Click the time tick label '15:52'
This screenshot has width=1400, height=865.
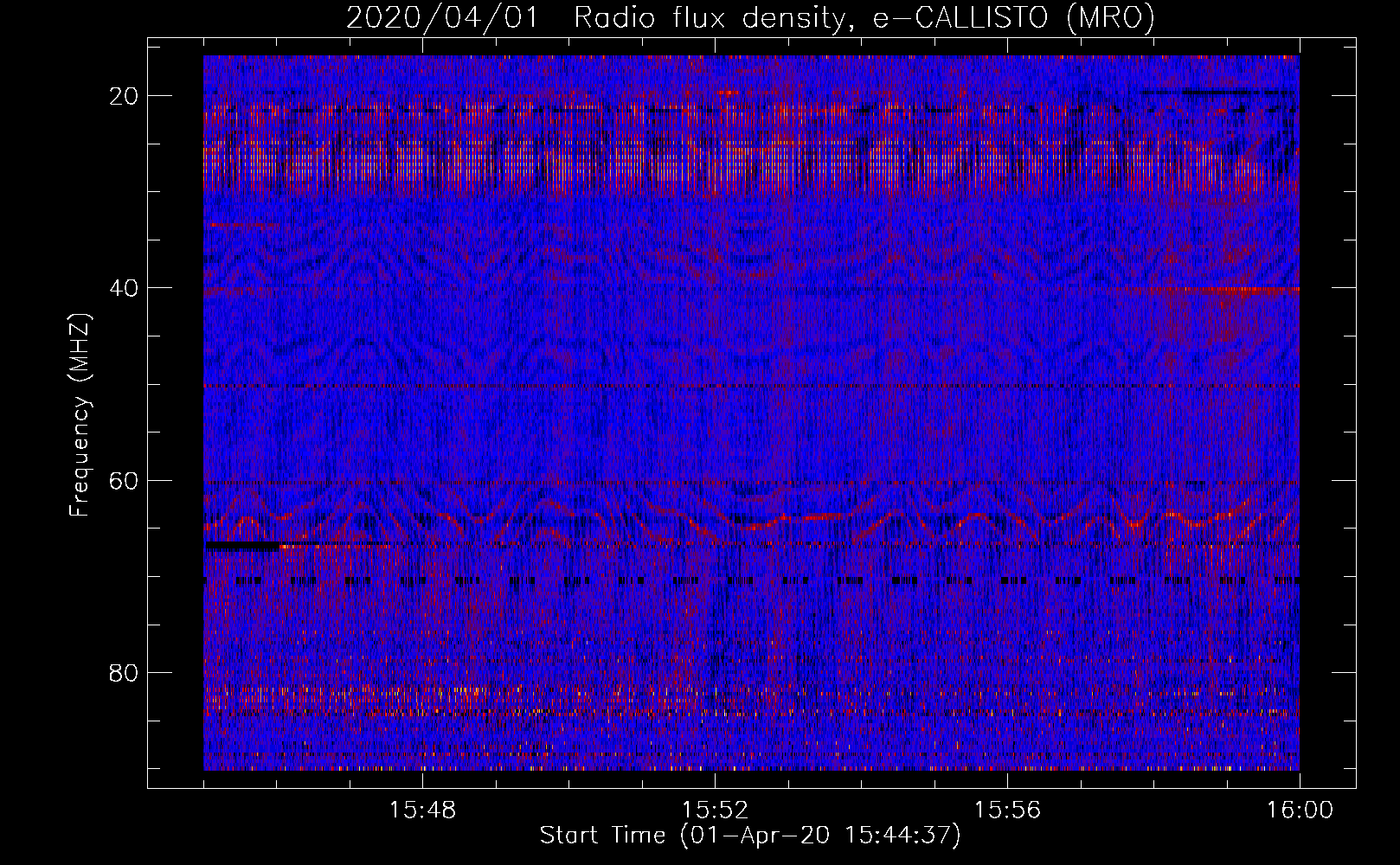click(x=715, y=811)
